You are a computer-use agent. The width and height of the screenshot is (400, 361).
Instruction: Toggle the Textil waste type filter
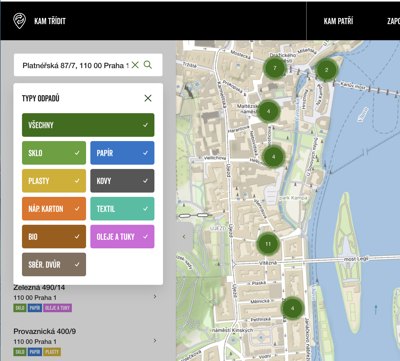coord(122,209)
